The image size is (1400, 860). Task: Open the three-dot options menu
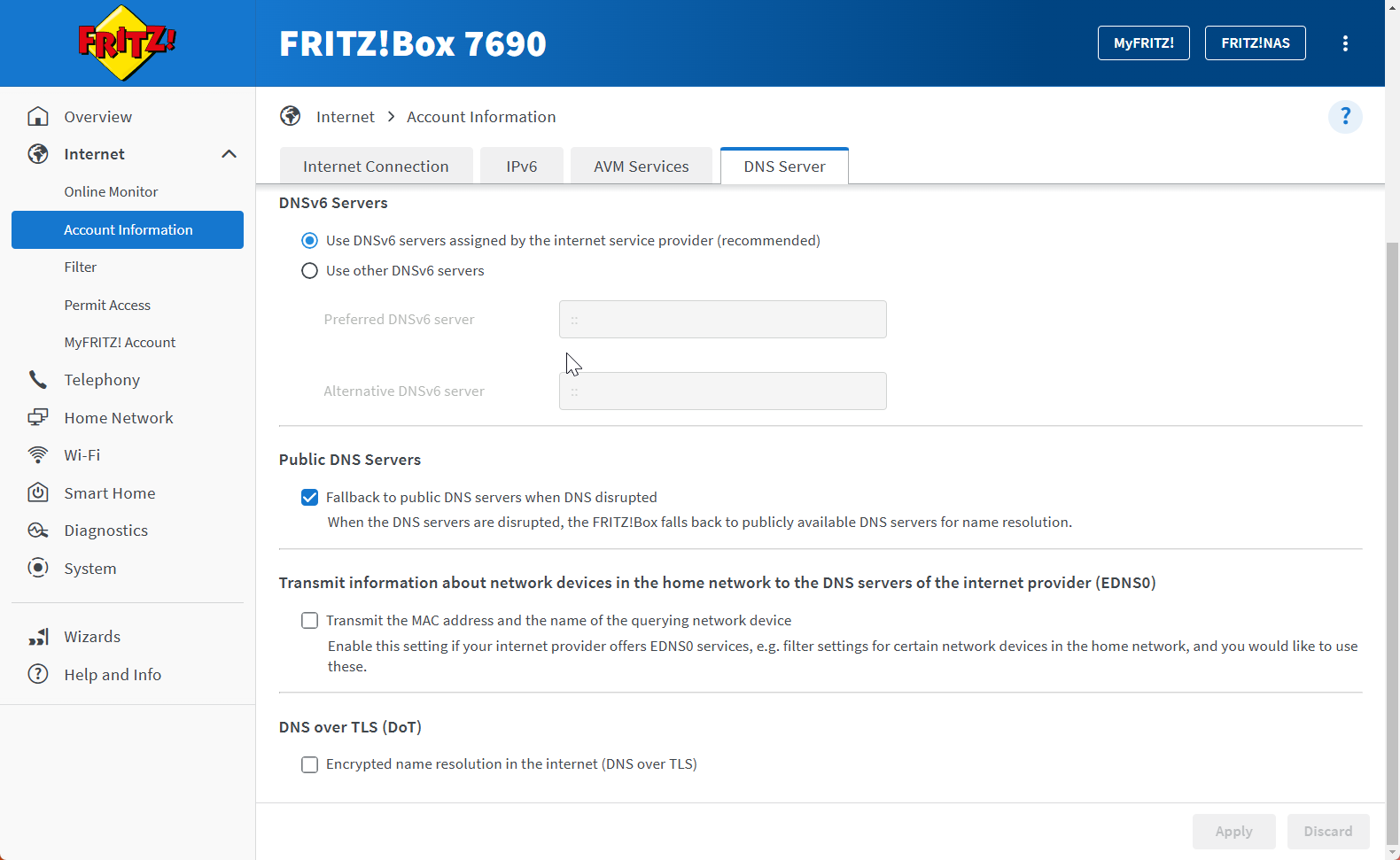[1345, 43]
